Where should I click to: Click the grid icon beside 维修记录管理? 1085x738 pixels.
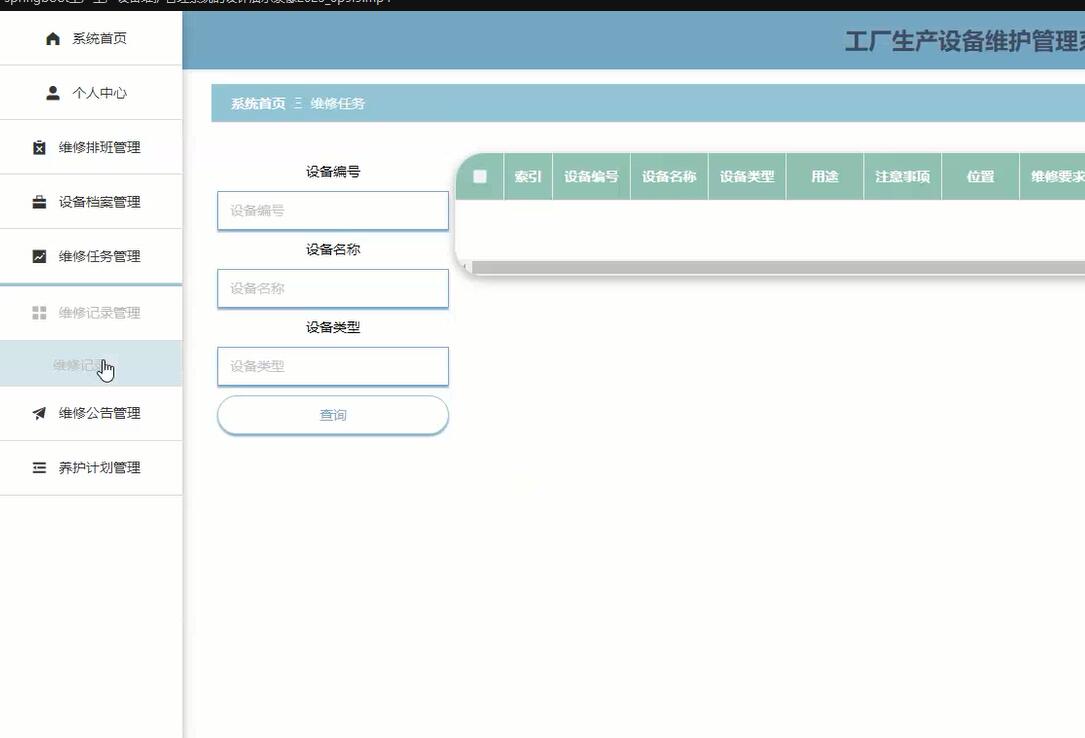tap(40, 311)
